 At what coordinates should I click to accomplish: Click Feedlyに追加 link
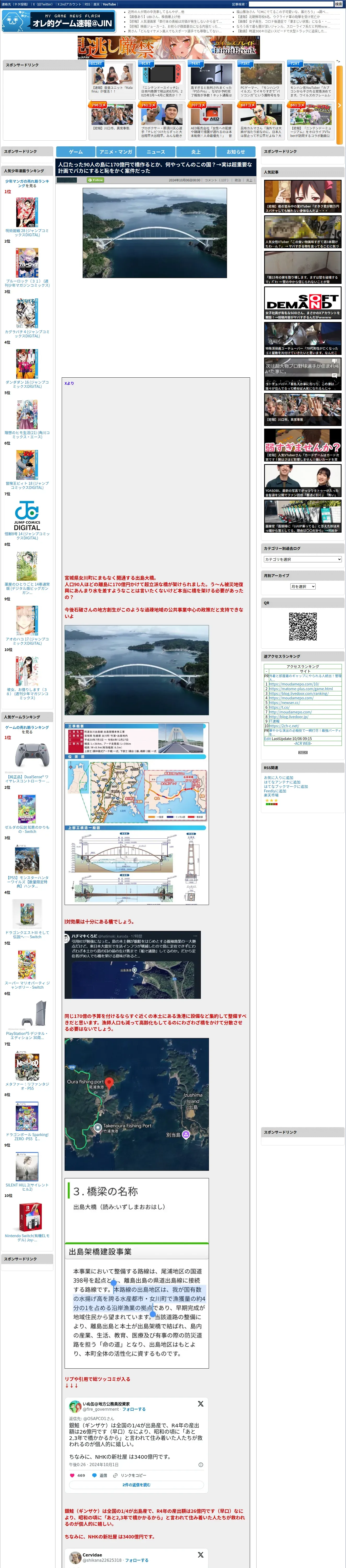pos(275,791)
